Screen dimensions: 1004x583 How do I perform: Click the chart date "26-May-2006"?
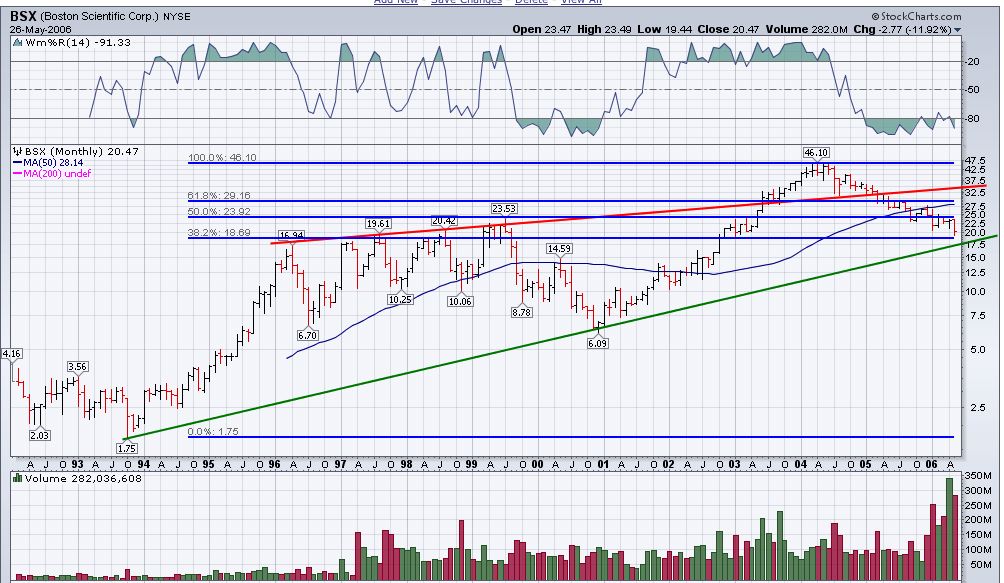tap(40, 29)
